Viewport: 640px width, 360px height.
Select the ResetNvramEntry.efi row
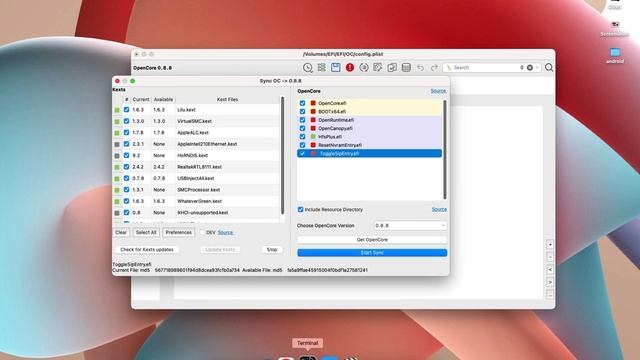369,145
